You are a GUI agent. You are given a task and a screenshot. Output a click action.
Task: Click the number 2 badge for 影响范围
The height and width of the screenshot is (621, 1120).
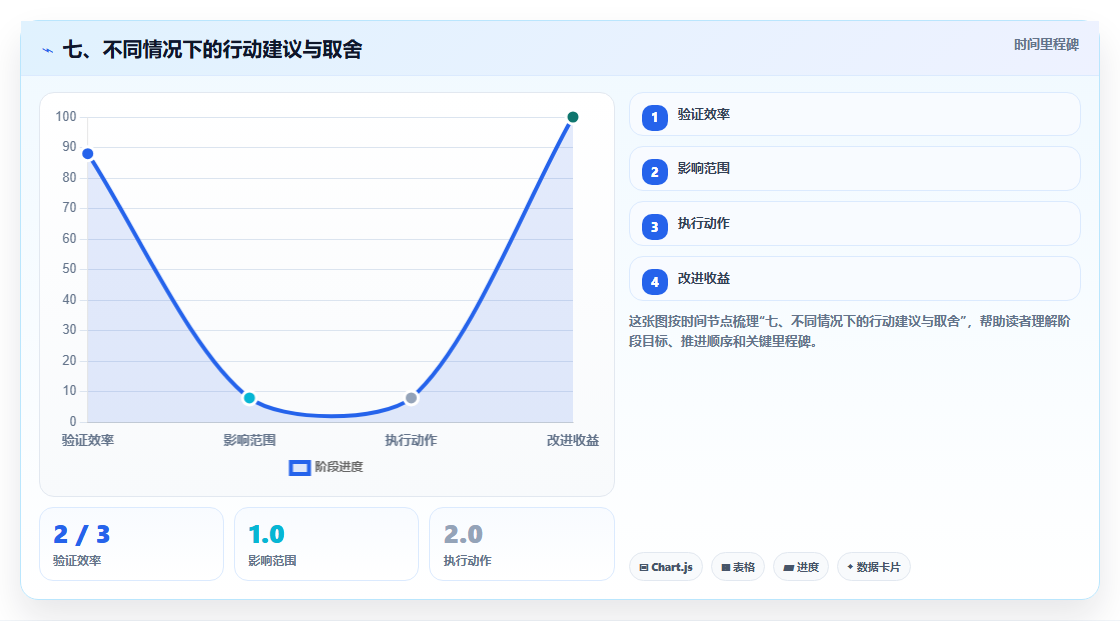click(654, 172)
